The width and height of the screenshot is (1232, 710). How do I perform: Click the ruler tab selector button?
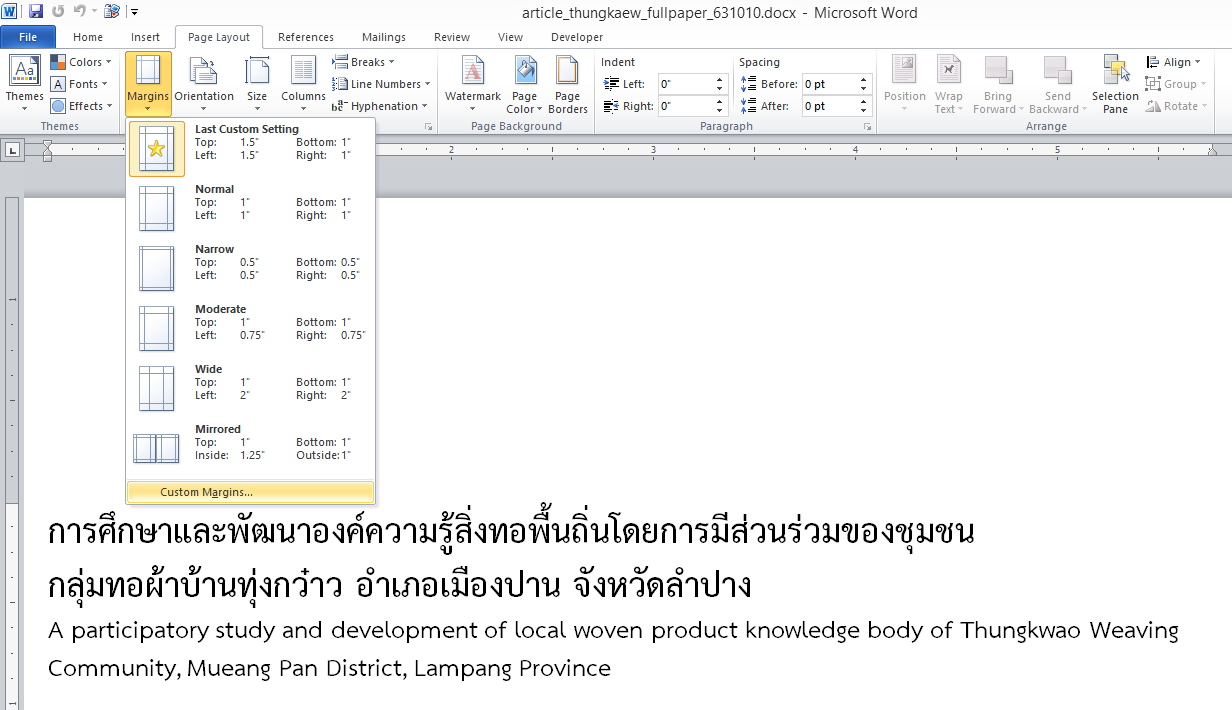[13, 150]
